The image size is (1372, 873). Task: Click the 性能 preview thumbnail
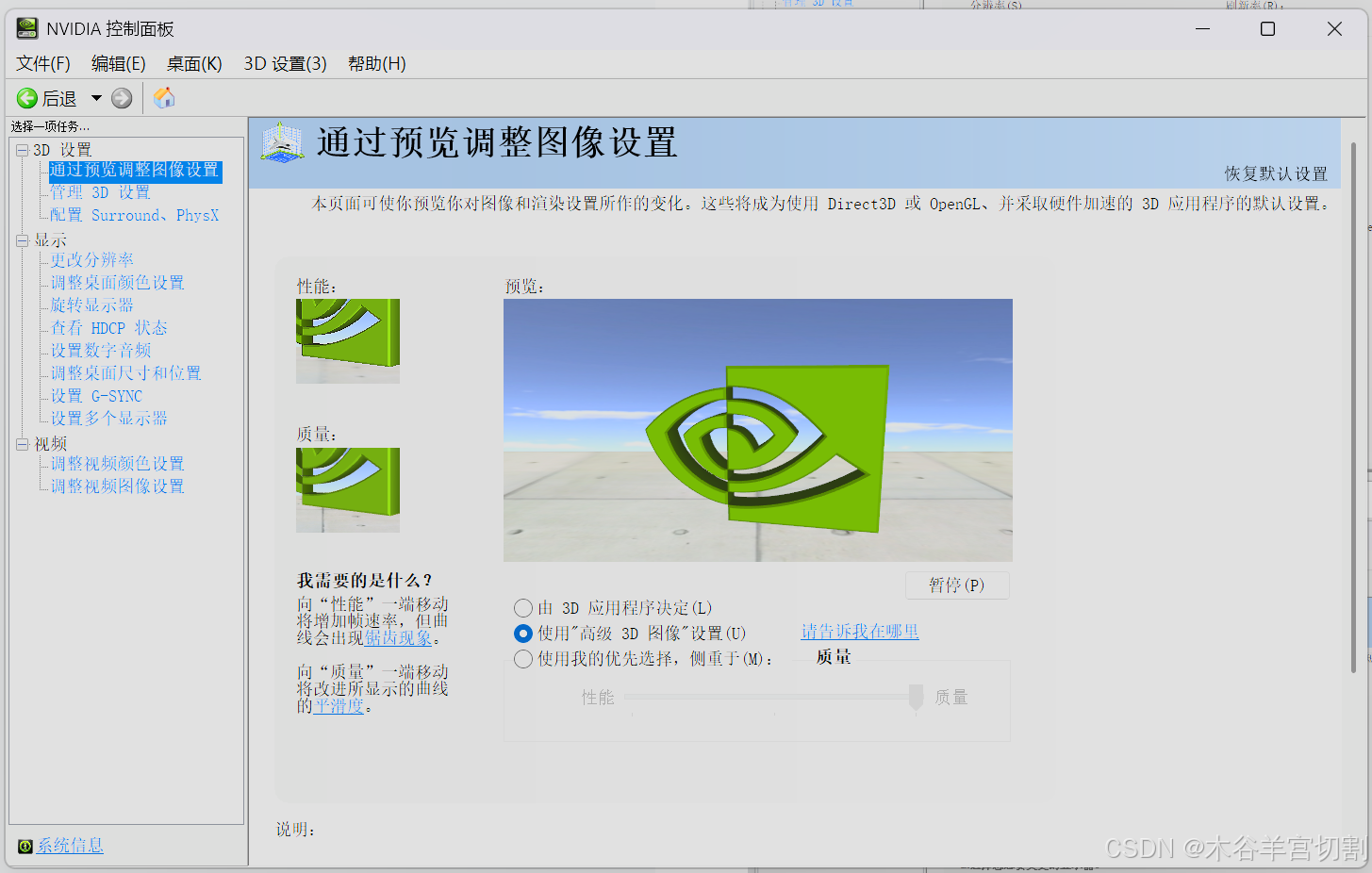pos(348,341)
